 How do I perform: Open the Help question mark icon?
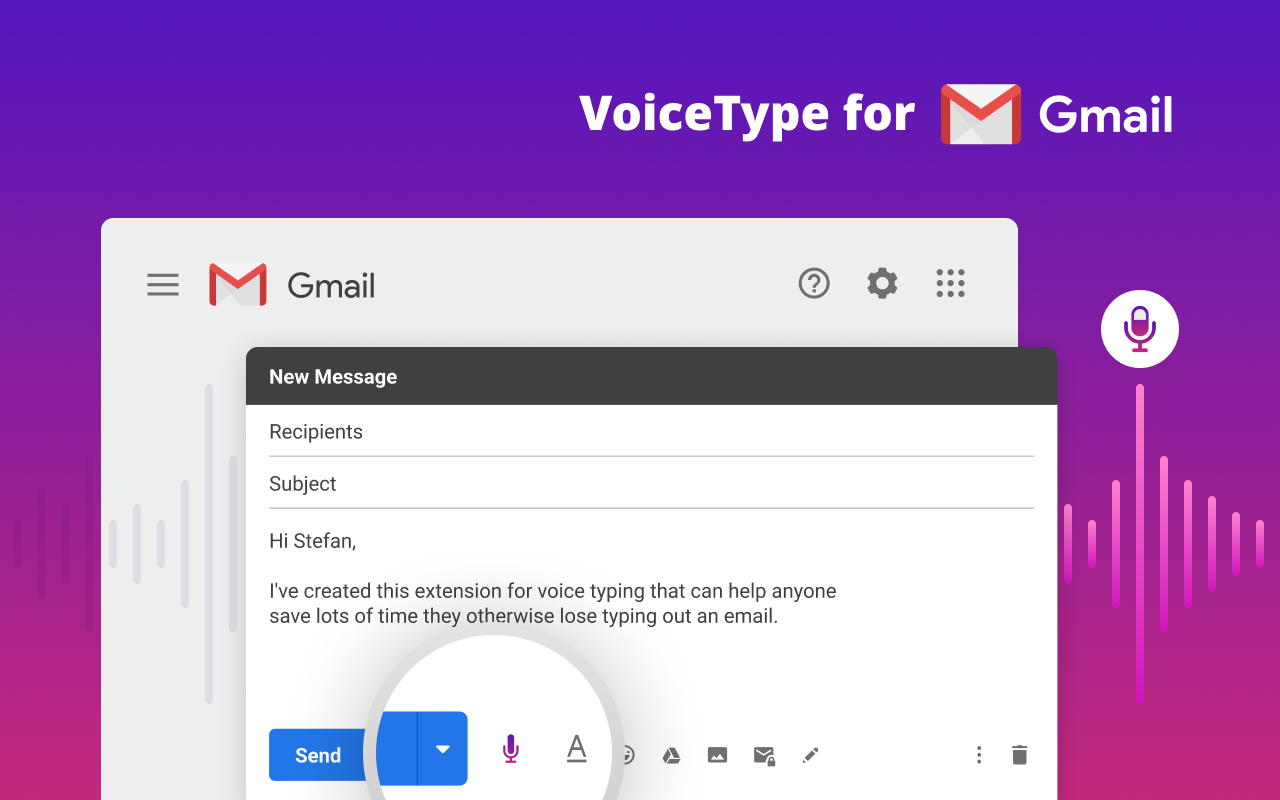[x=814, y=283]
